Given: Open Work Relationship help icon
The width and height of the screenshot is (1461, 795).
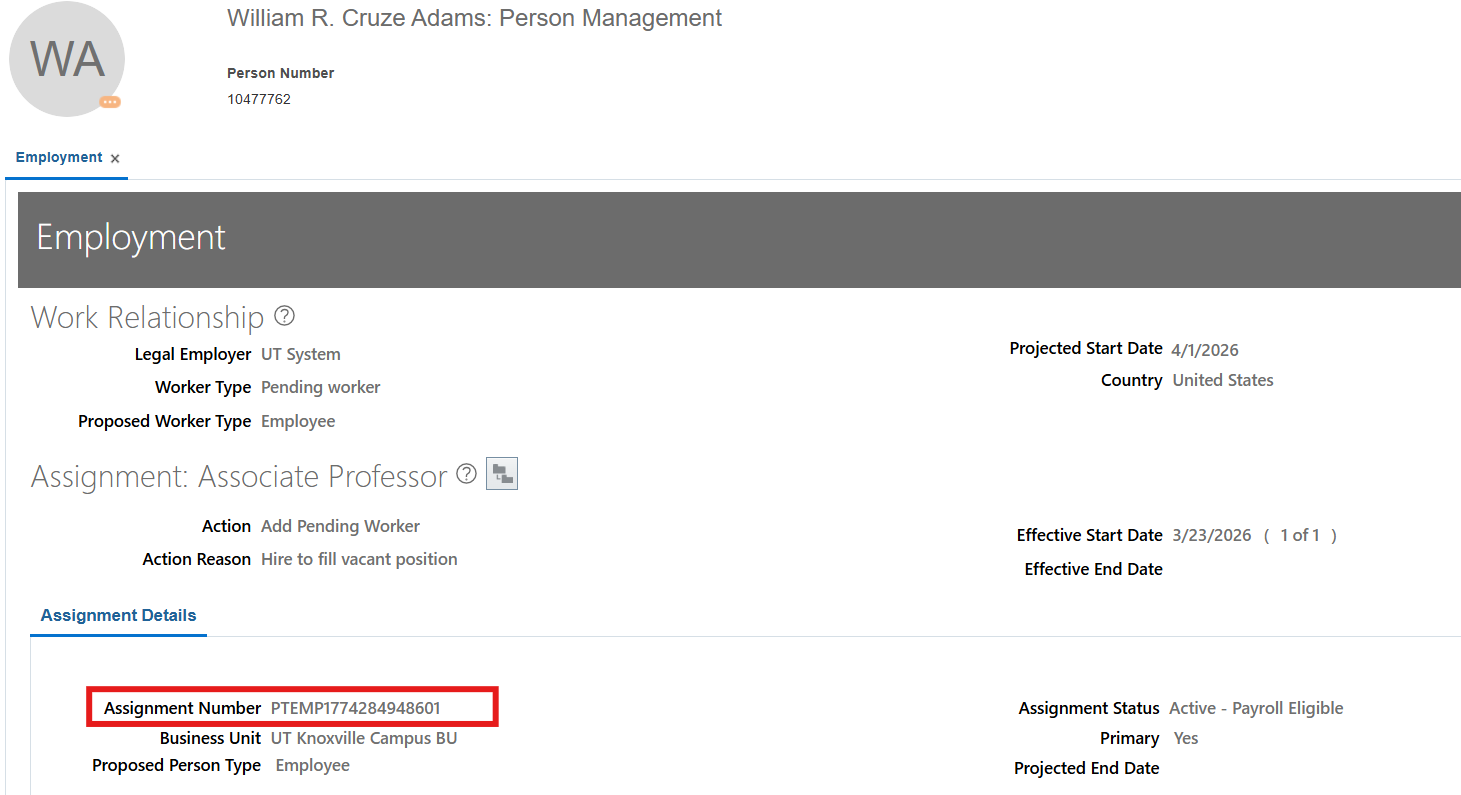Looking at the screenshot, I should tap(285, 316).
